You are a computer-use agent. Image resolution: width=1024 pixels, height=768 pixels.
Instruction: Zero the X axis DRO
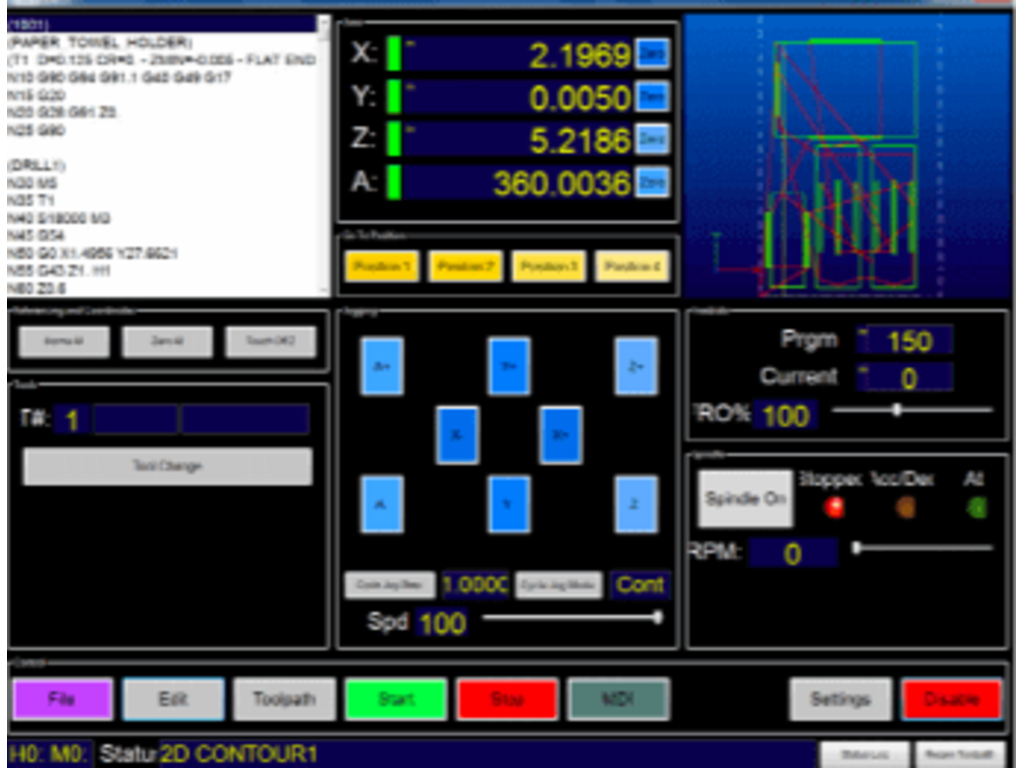pos(652,54)
